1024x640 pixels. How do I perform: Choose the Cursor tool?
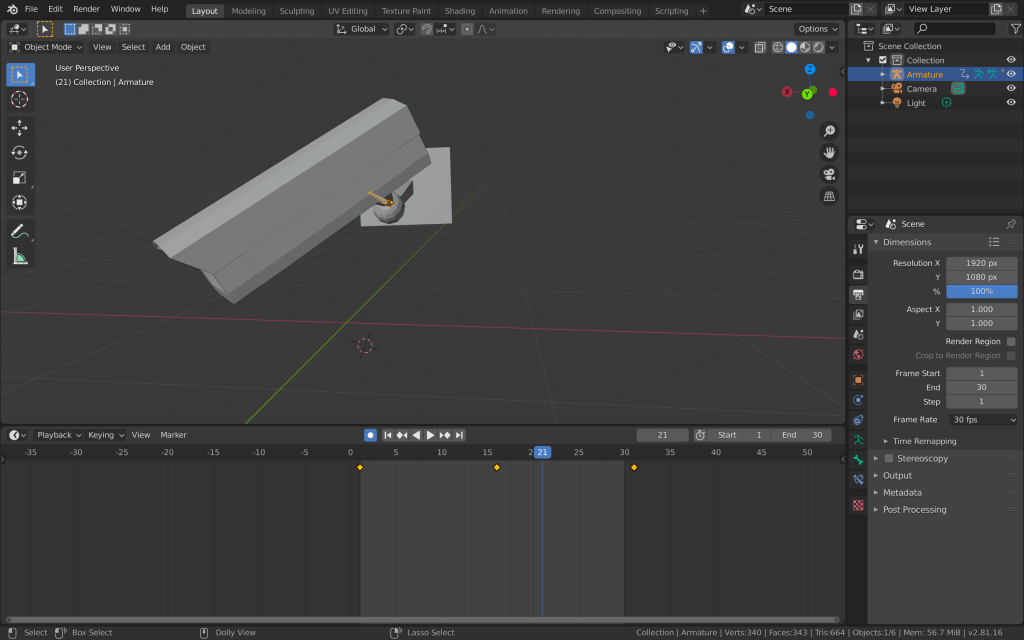click(19, 99)
